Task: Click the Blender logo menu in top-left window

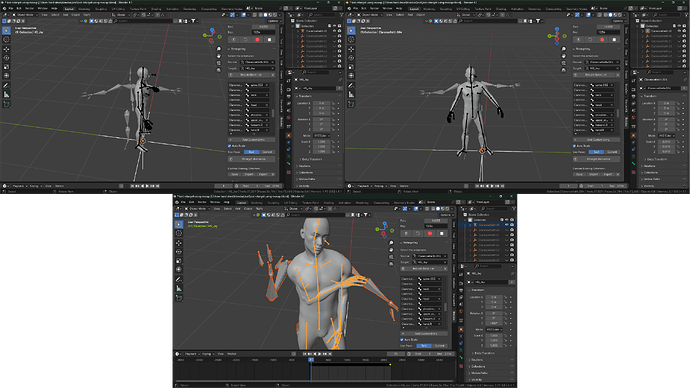Action: coord(5,8)
